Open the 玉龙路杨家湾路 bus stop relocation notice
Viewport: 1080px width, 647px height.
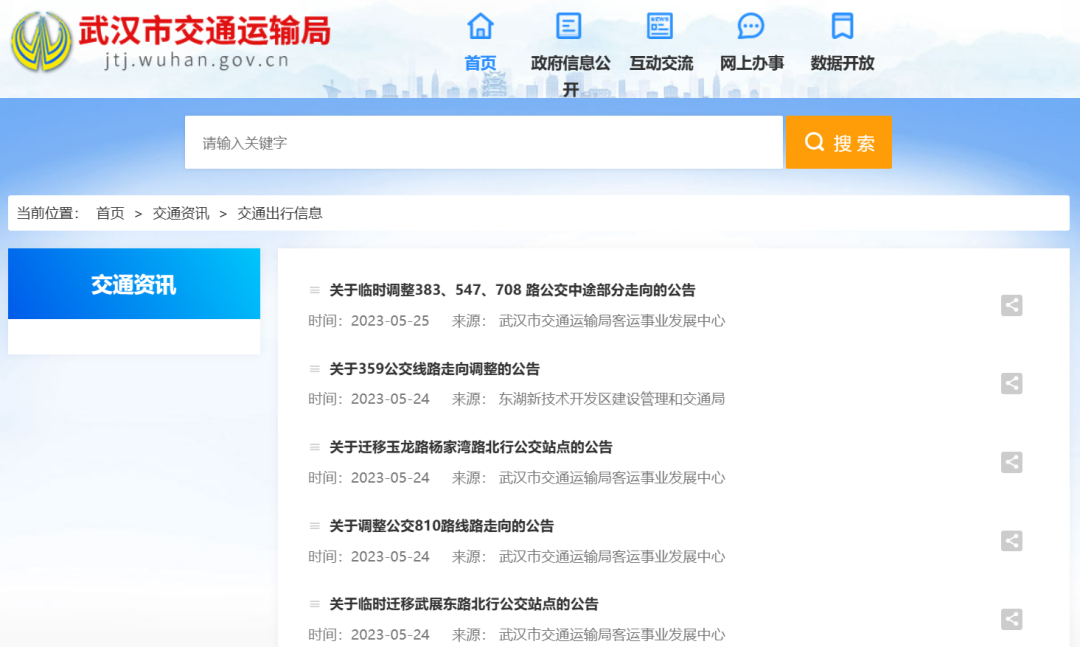click(x=472, y=447)
